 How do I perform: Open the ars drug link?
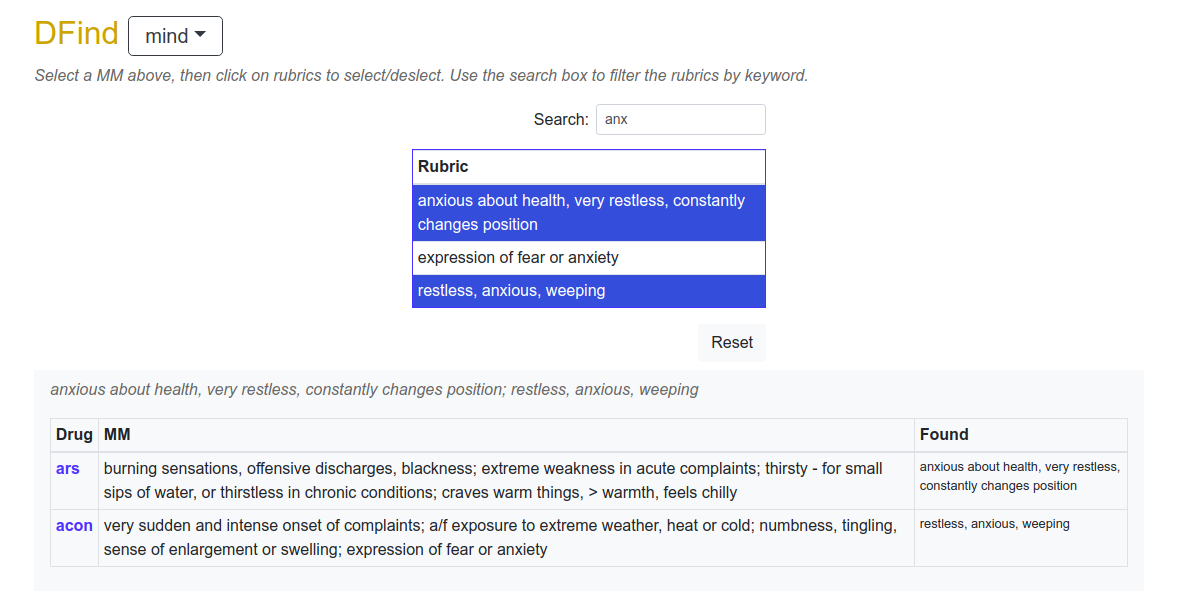click(x=67, y=469)
